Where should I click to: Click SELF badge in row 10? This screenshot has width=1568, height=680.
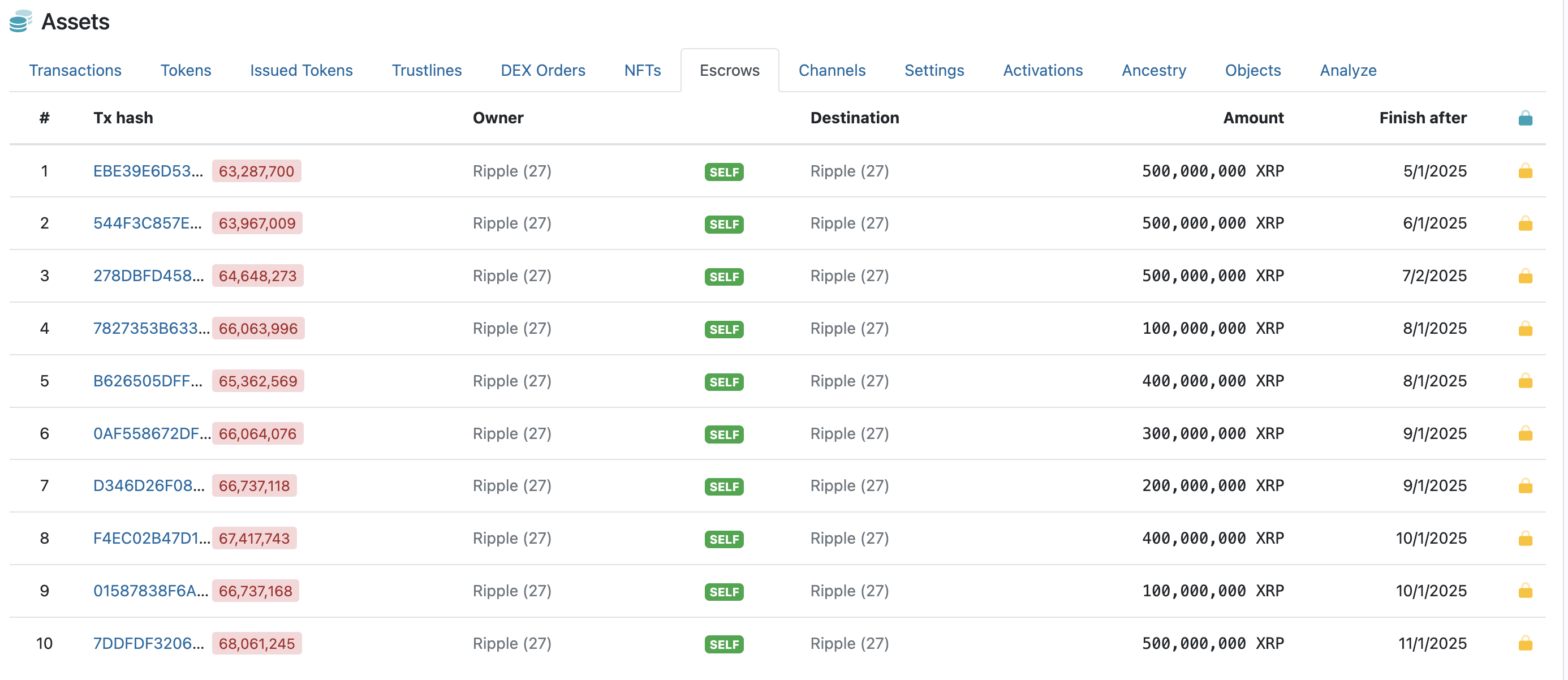point(723,645)
